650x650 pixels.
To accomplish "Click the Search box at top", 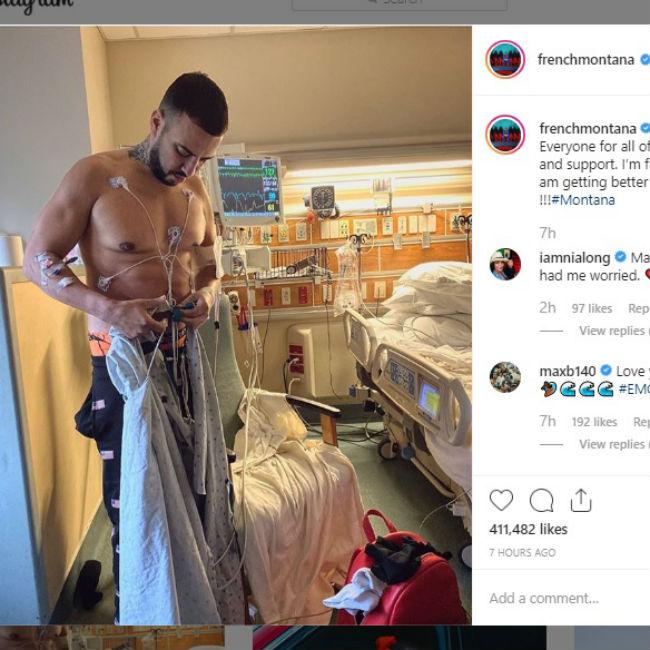I will (x=400, y=5).
